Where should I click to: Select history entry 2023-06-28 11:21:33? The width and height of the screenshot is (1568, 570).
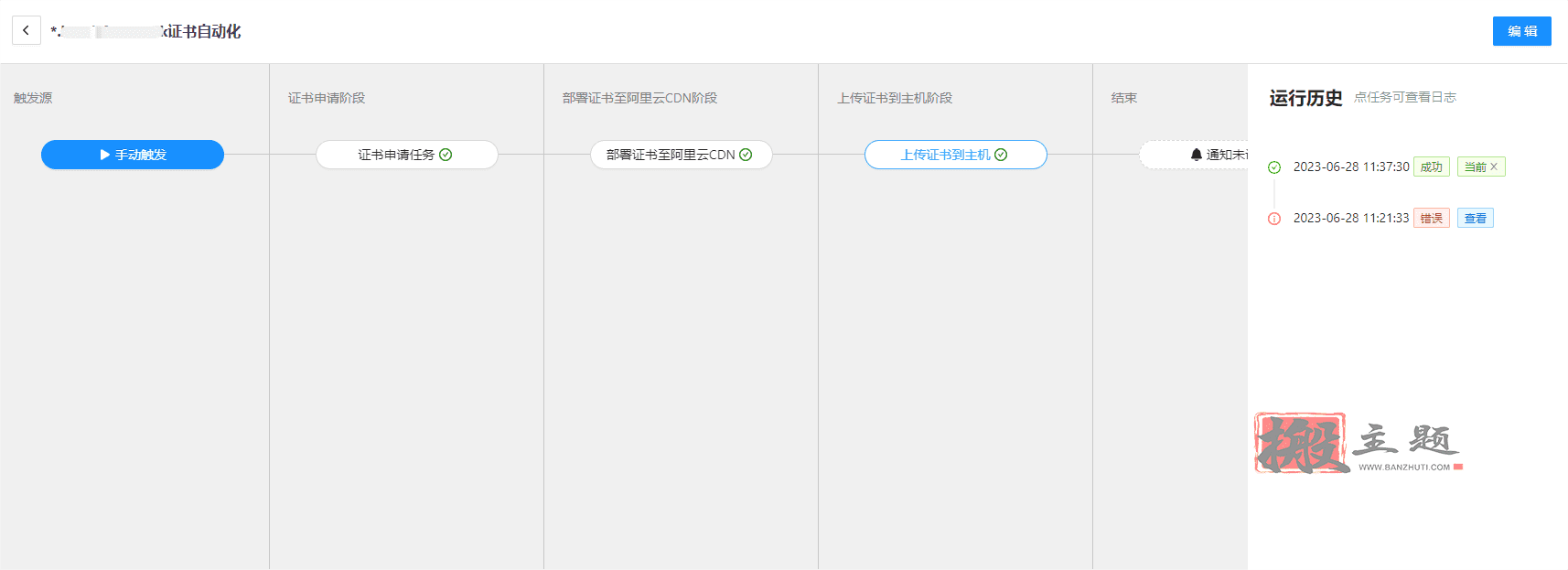click(1351, 218)
